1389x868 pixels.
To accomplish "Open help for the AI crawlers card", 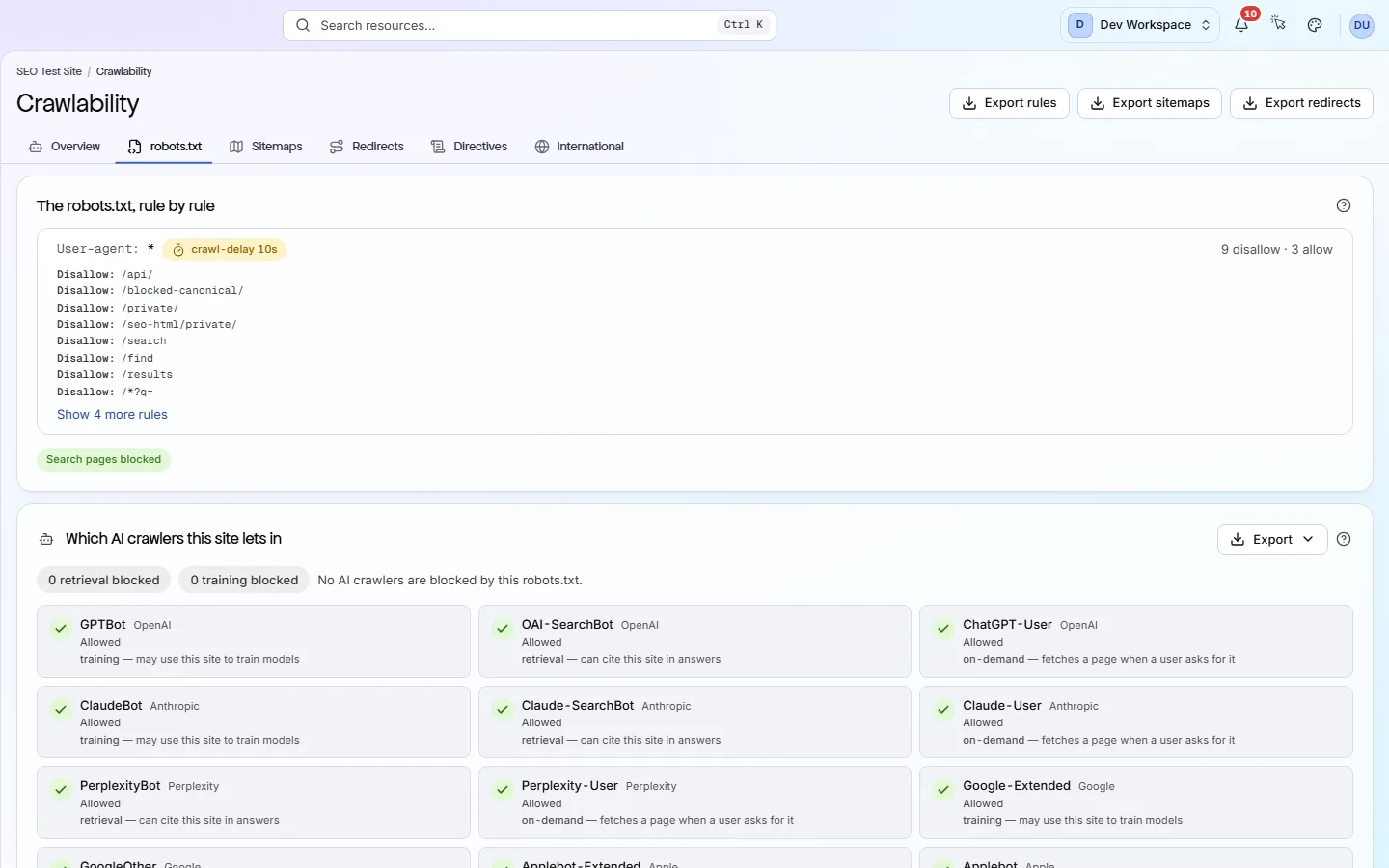I will point(1344,539).
